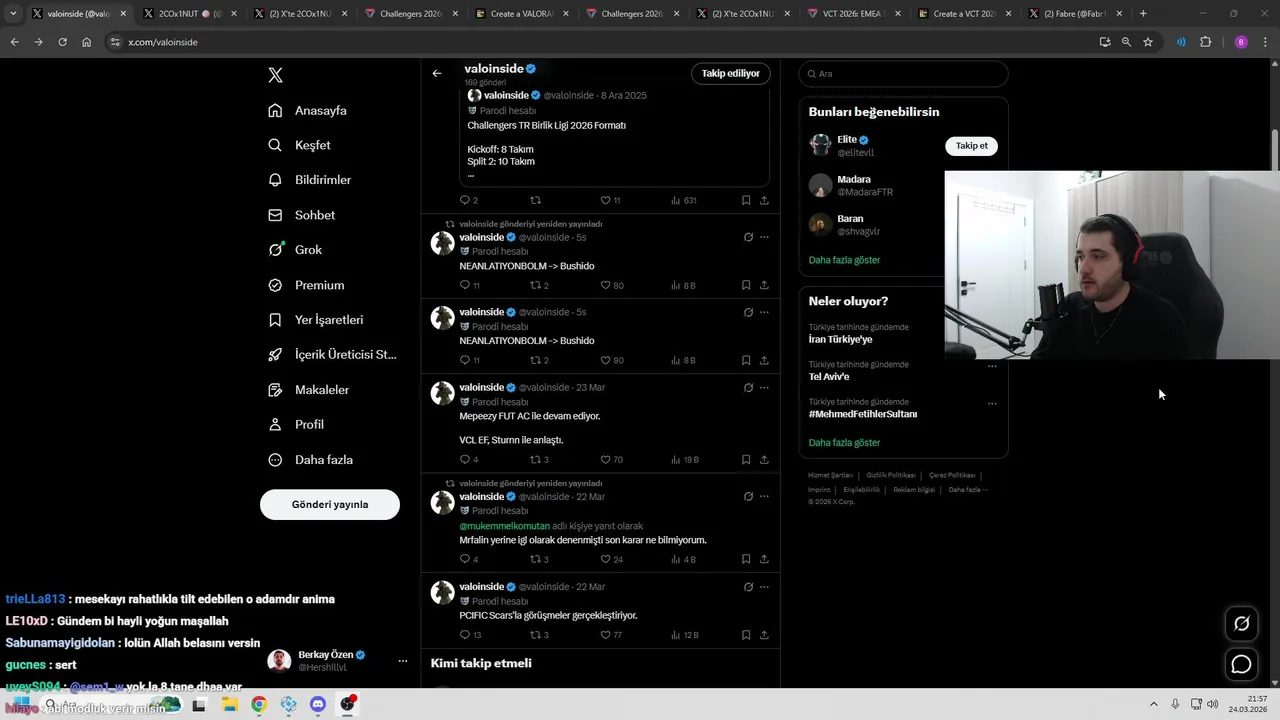Open Premium page
The height and width of the screenshot is (720, 1280).
[x=306, y=285]
